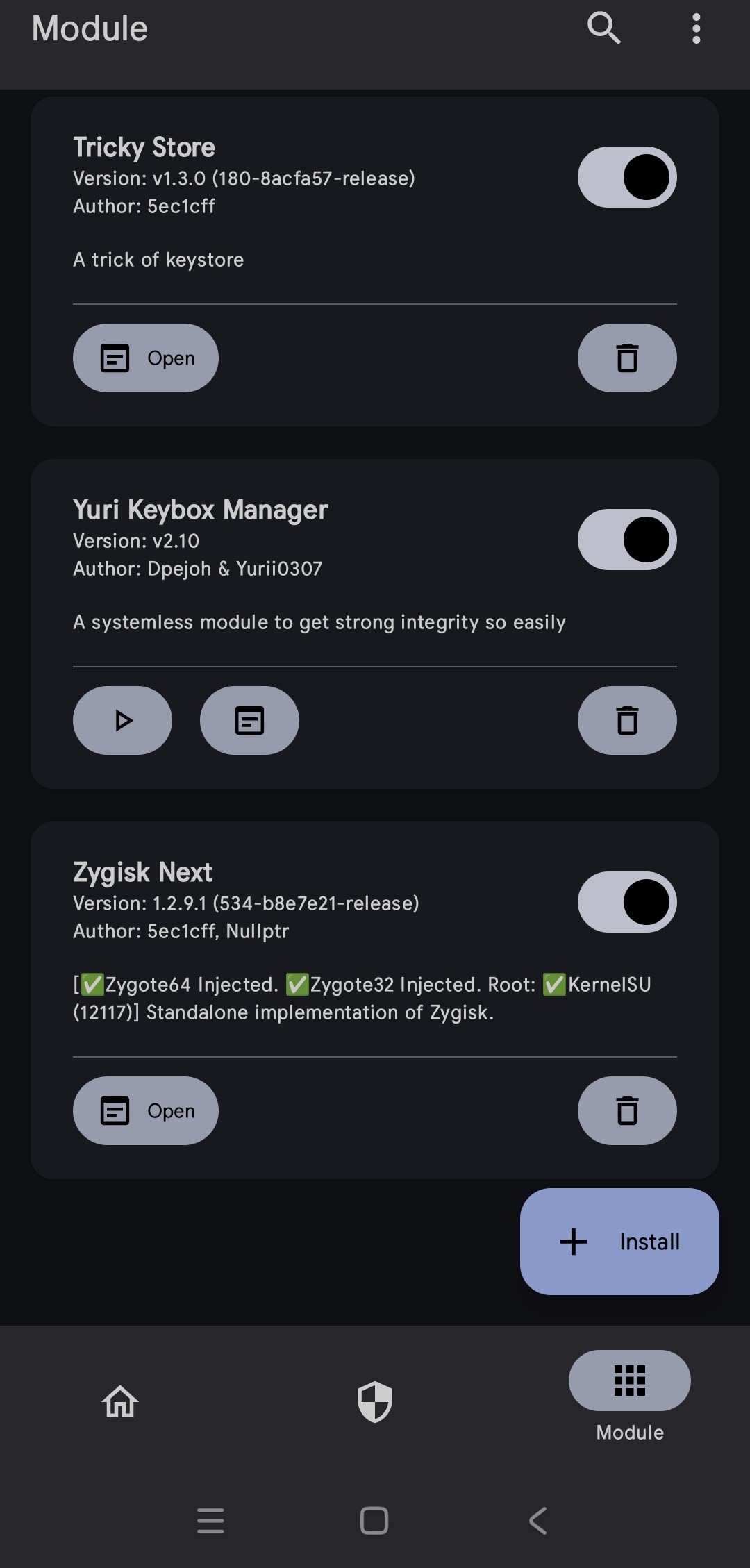This screenshot has height=1568, width=750.
Task: Open search in the Module header
Action: click(x=603, y=28)
